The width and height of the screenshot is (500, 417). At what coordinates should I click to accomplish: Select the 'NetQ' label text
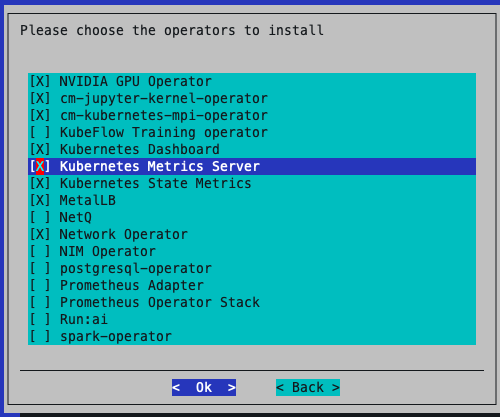point(76,218)
